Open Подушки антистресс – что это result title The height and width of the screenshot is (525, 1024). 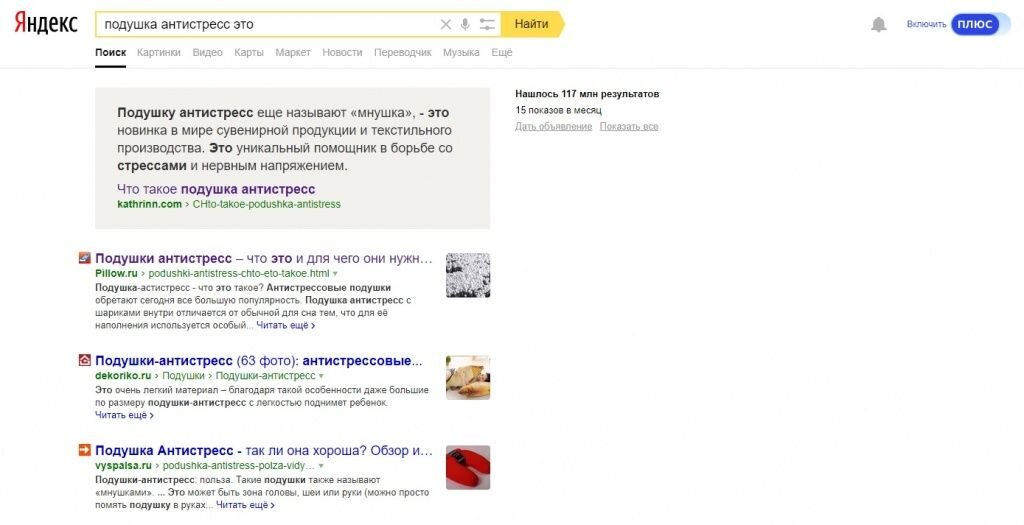point(264,259)
